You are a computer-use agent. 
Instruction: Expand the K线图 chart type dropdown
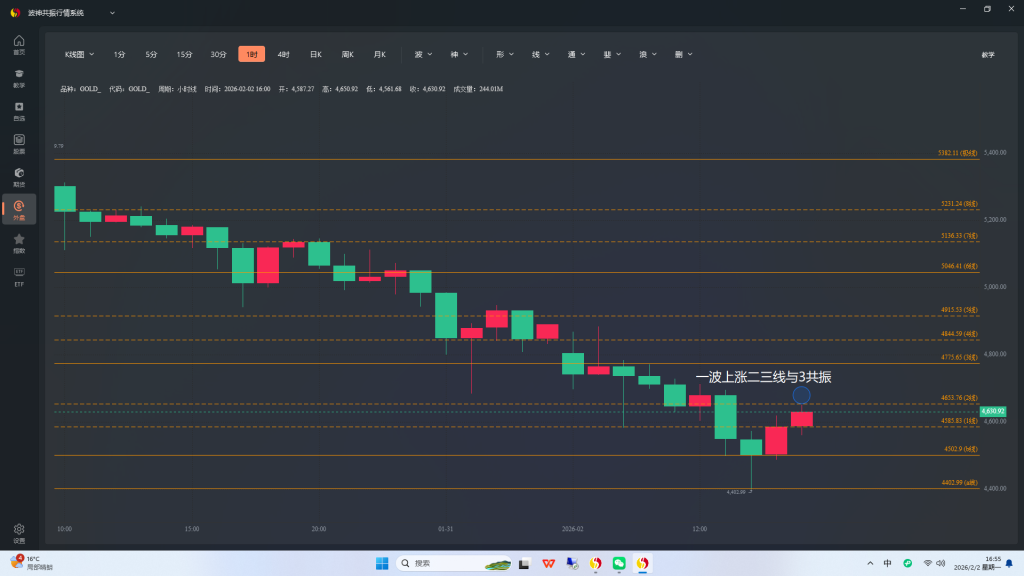click(79, 54)
